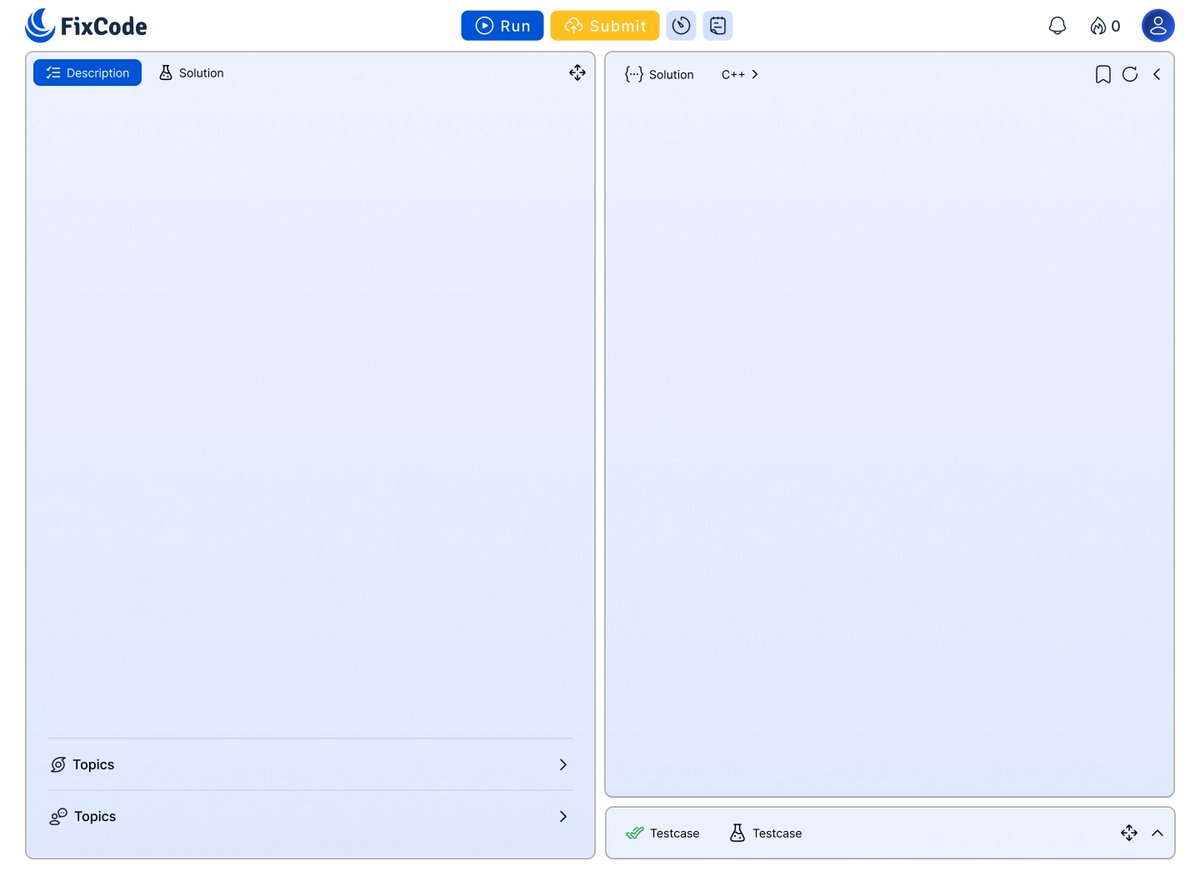
Task: Reset code with the refresh icon
Action: [x=1130, y=74]
